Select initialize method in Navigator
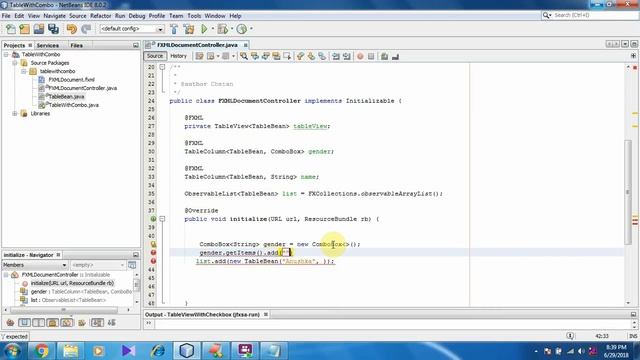 click(72, 283)
